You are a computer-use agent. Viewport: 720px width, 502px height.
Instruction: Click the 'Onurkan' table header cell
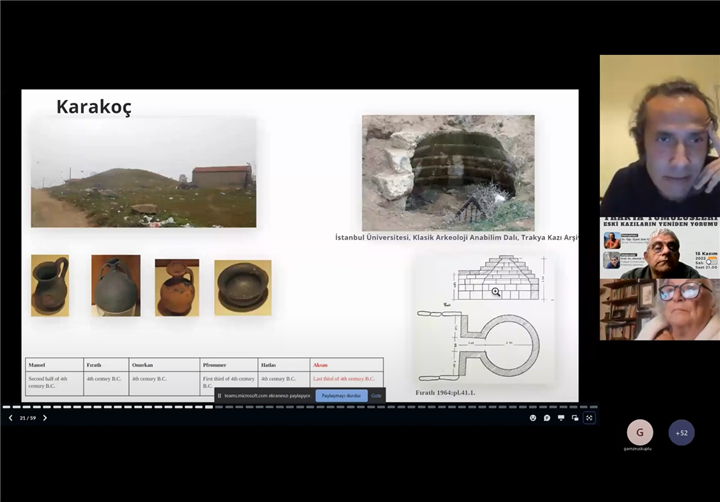[164, 365]
